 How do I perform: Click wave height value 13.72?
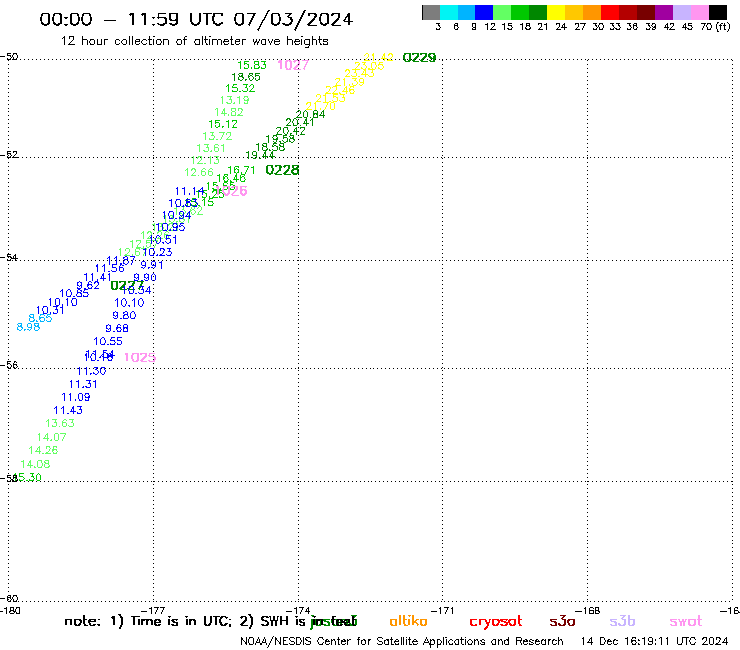217,136
